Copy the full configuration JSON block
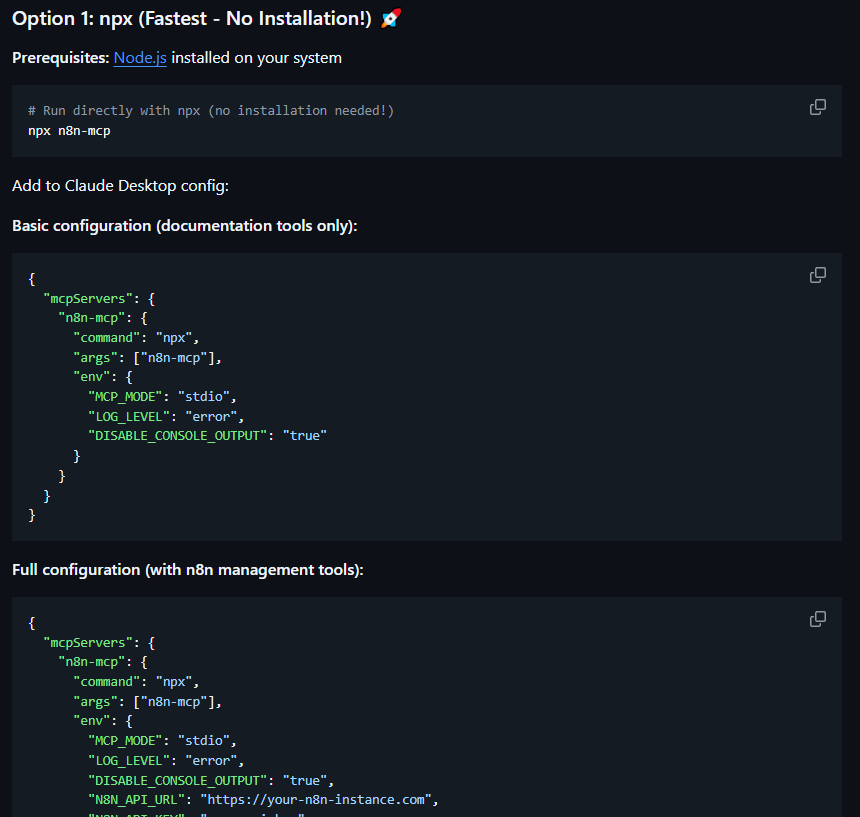Viewport: 860px width, 817px height. (x=817, y=619)
